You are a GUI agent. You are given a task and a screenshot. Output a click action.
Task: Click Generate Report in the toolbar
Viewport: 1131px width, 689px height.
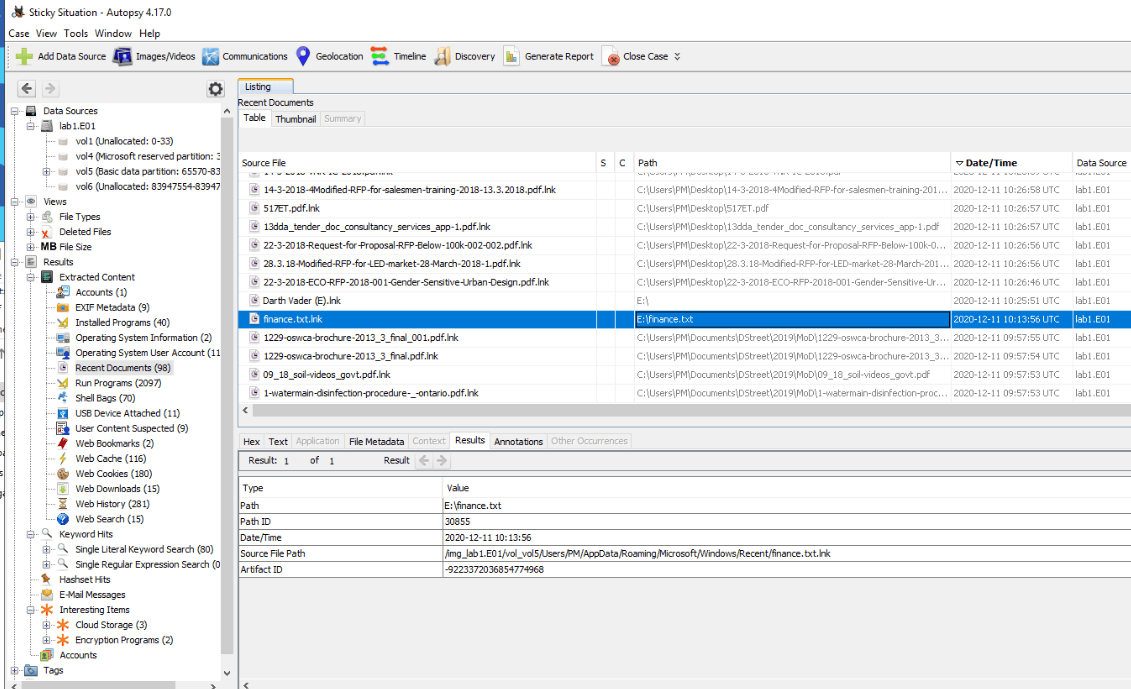[x=549, y=56]
